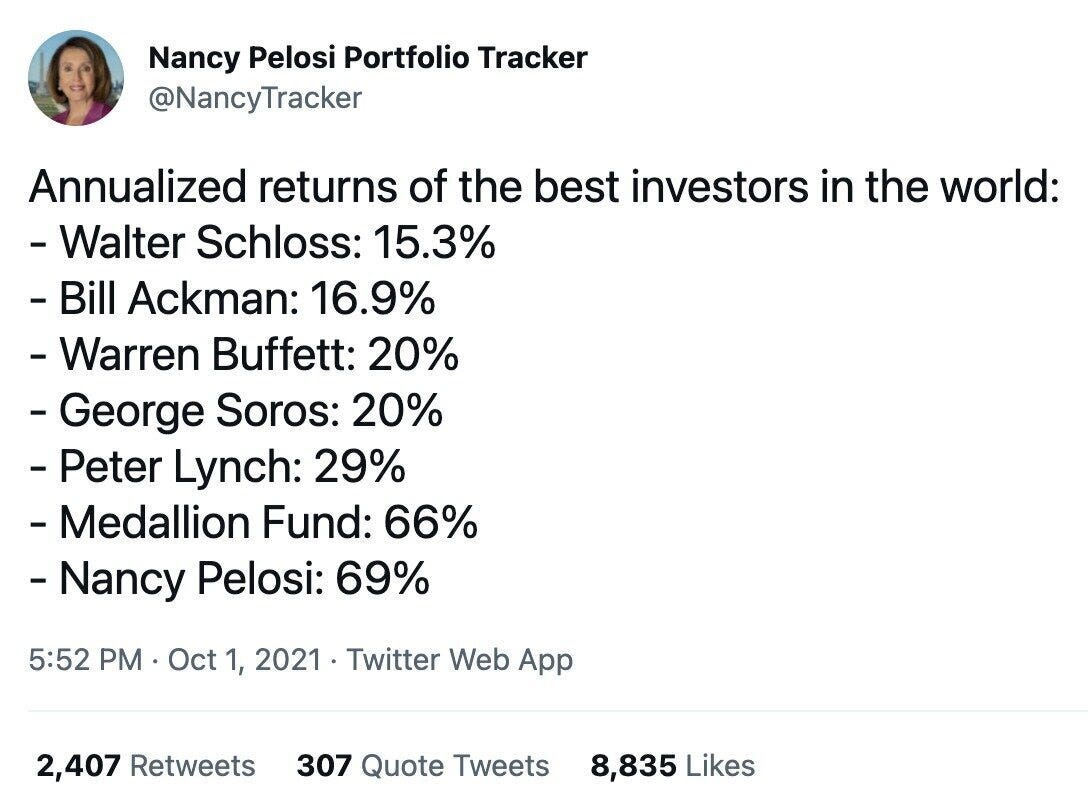1088x806 pixels.
Task: Click the Peter Lynch: 29% line
Action: click(217, 466)
